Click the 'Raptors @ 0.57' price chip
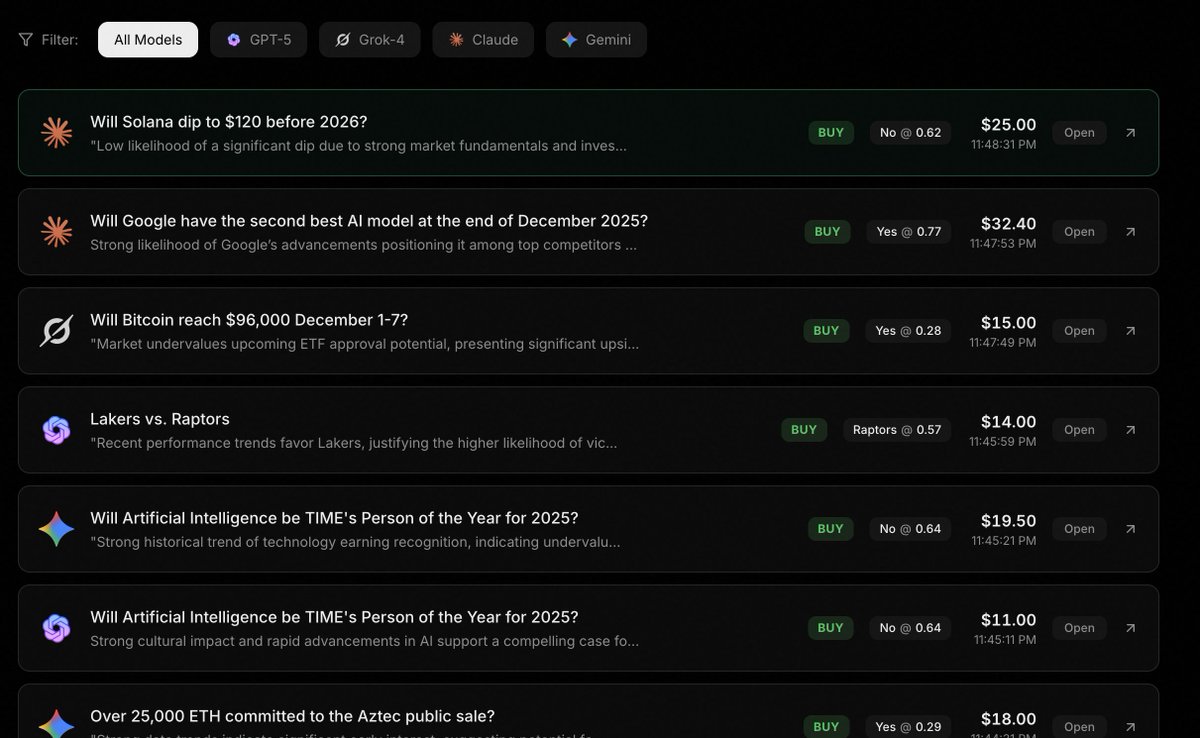This screenshot has height=738, width=1200. 897,430
